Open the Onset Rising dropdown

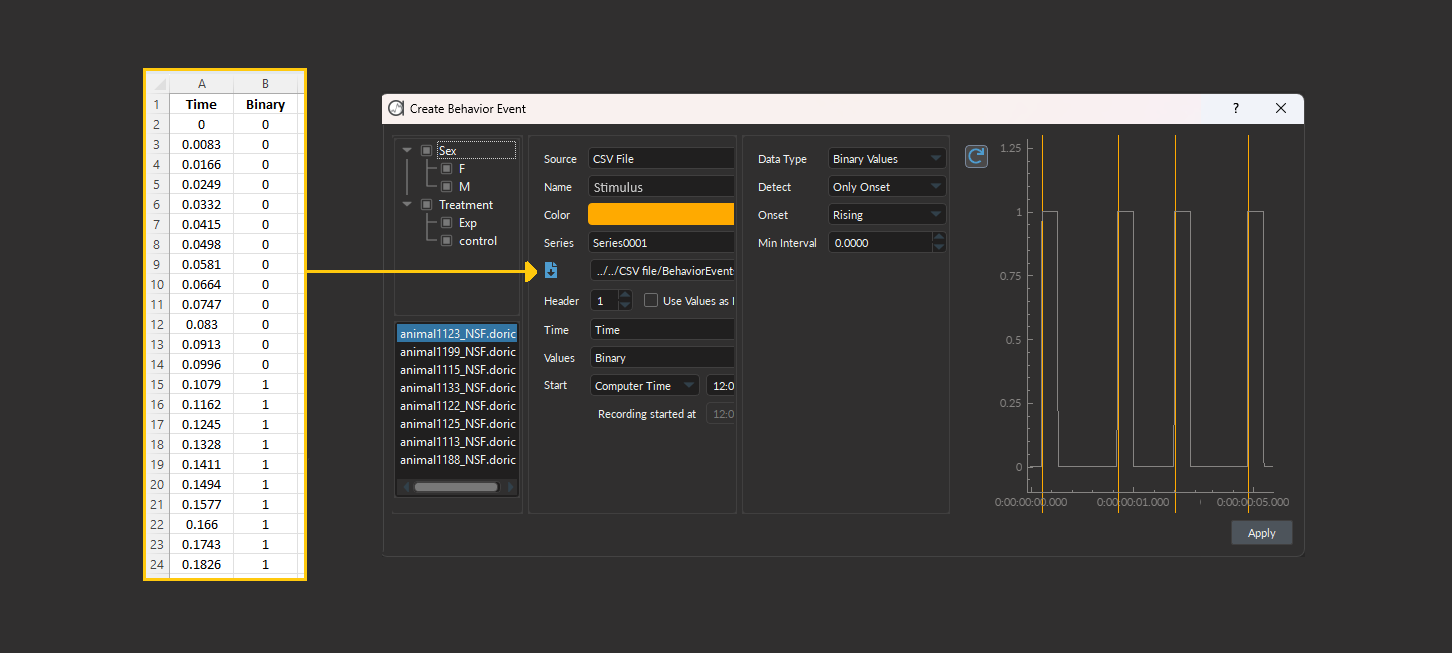coord(887,215)
